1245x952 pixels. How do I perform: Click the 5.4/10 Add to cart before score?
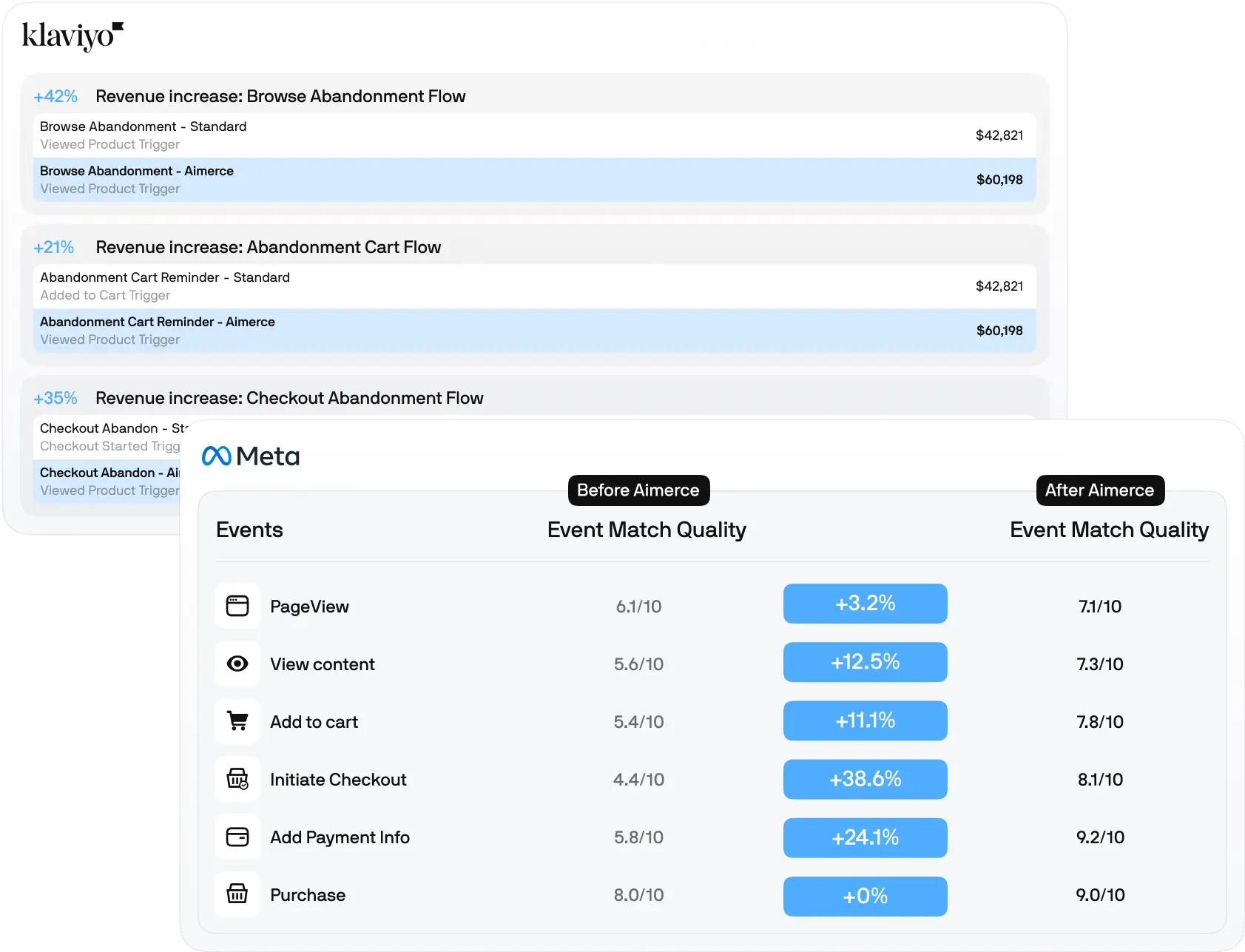point(638,722)
